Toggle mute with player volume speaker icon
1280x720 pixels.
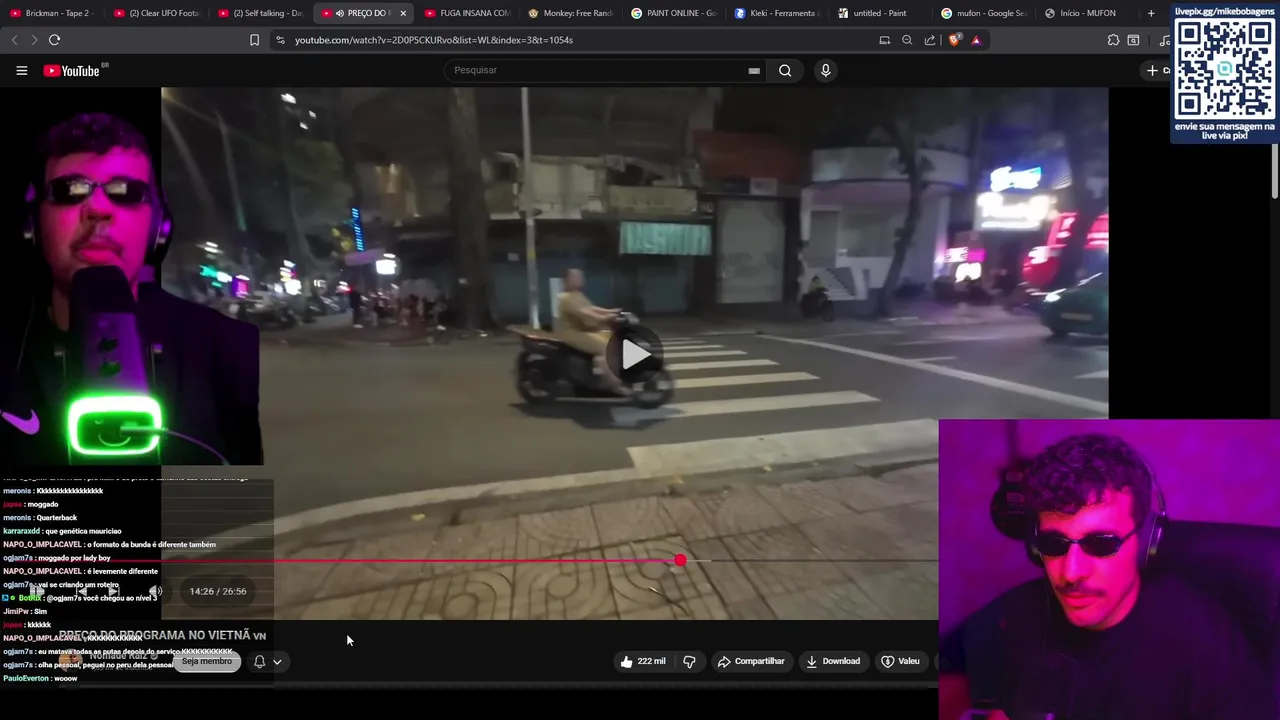(155, 591)
